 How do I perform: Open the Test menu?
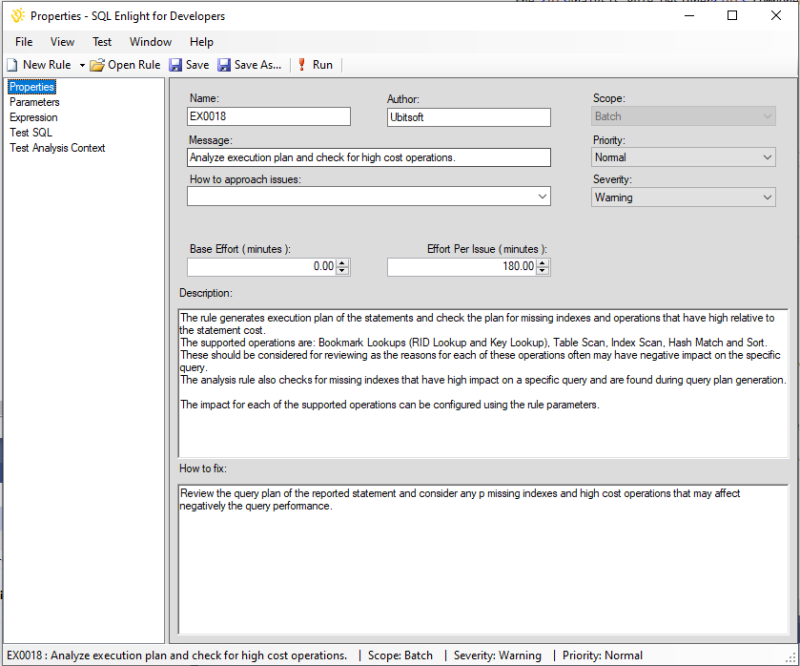coord(102,42)
